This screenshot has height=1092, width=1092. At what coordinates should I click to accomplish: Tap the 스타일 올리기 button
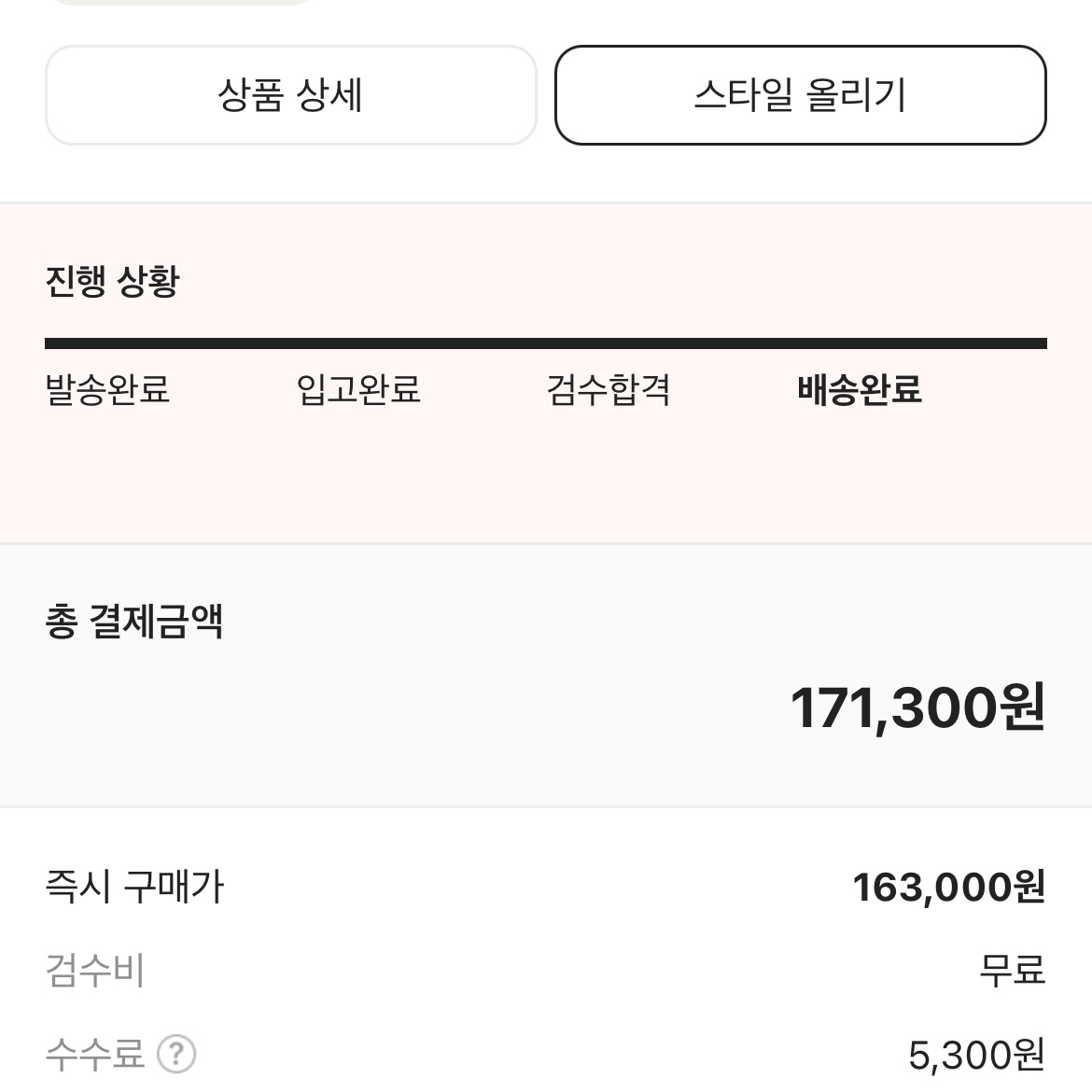tap(800, 95)
